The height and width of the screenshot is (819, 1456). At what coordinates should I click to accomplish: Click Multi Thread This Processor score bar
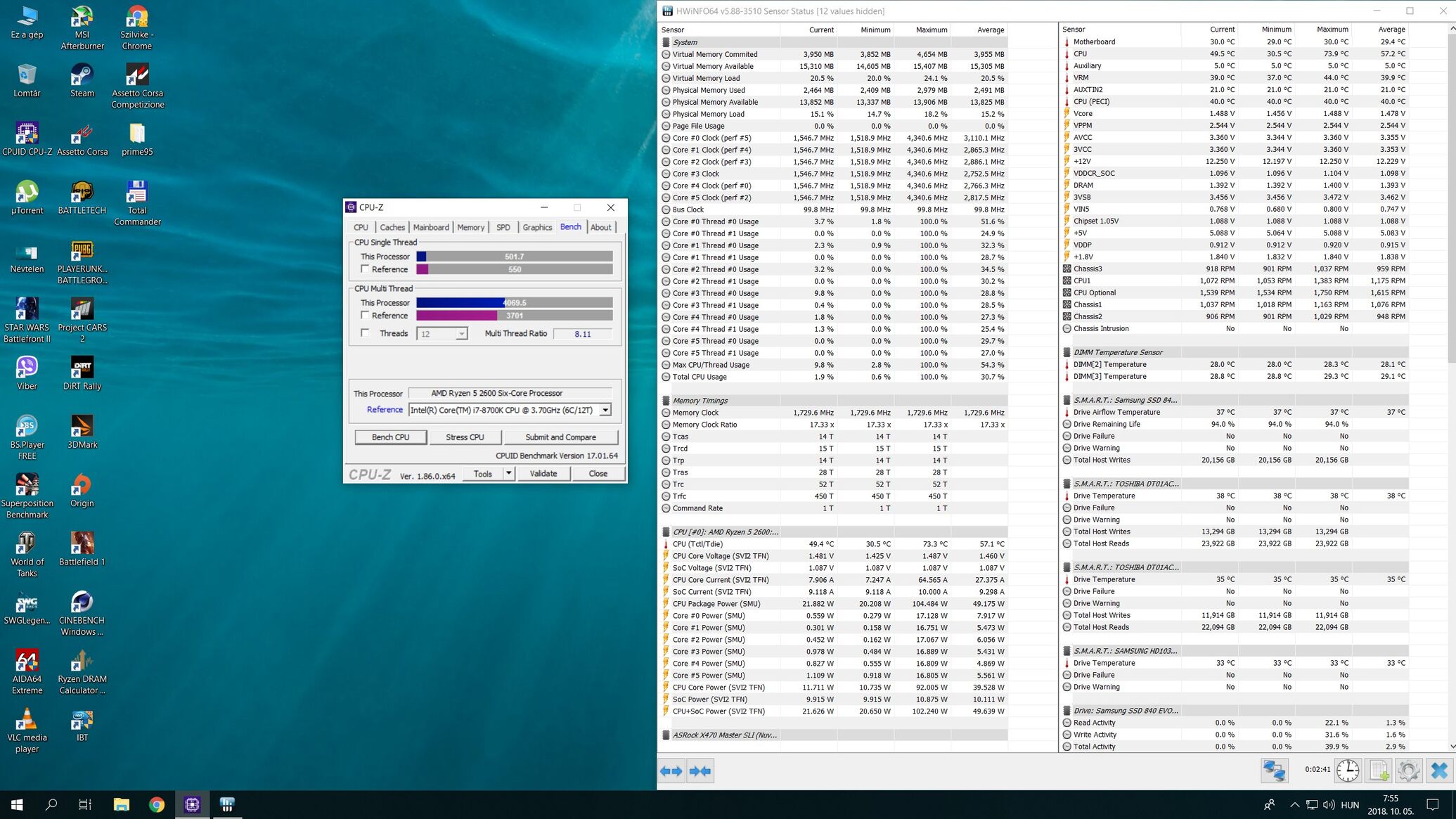514,303
